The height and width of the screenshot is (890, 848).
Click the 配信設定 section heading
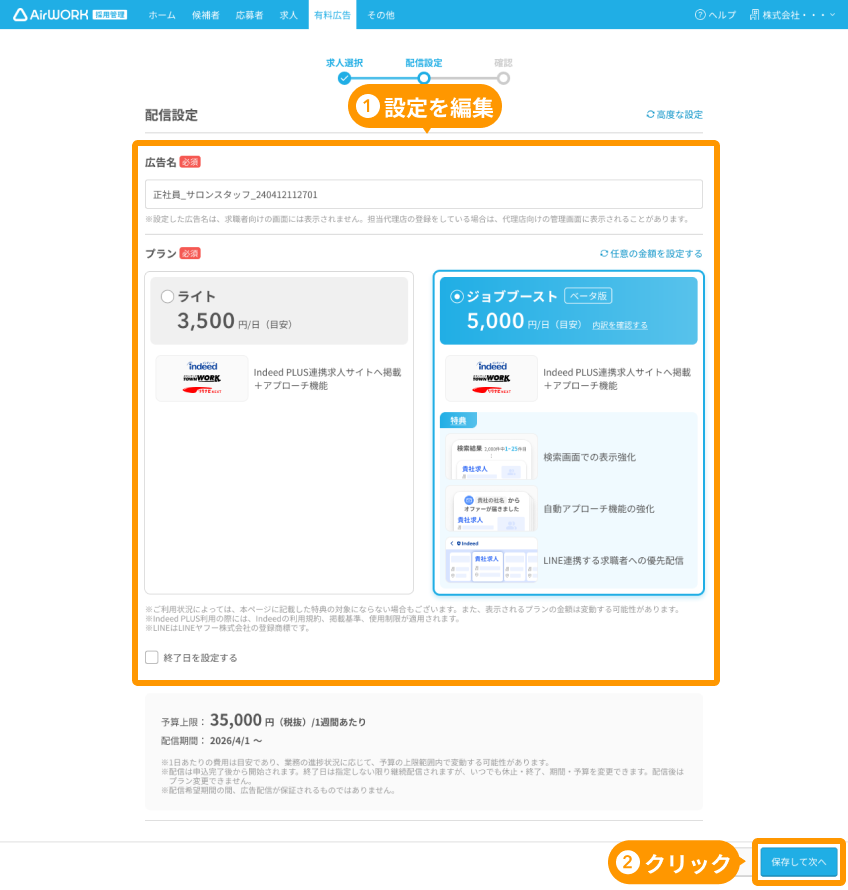[x=171, y=115]
